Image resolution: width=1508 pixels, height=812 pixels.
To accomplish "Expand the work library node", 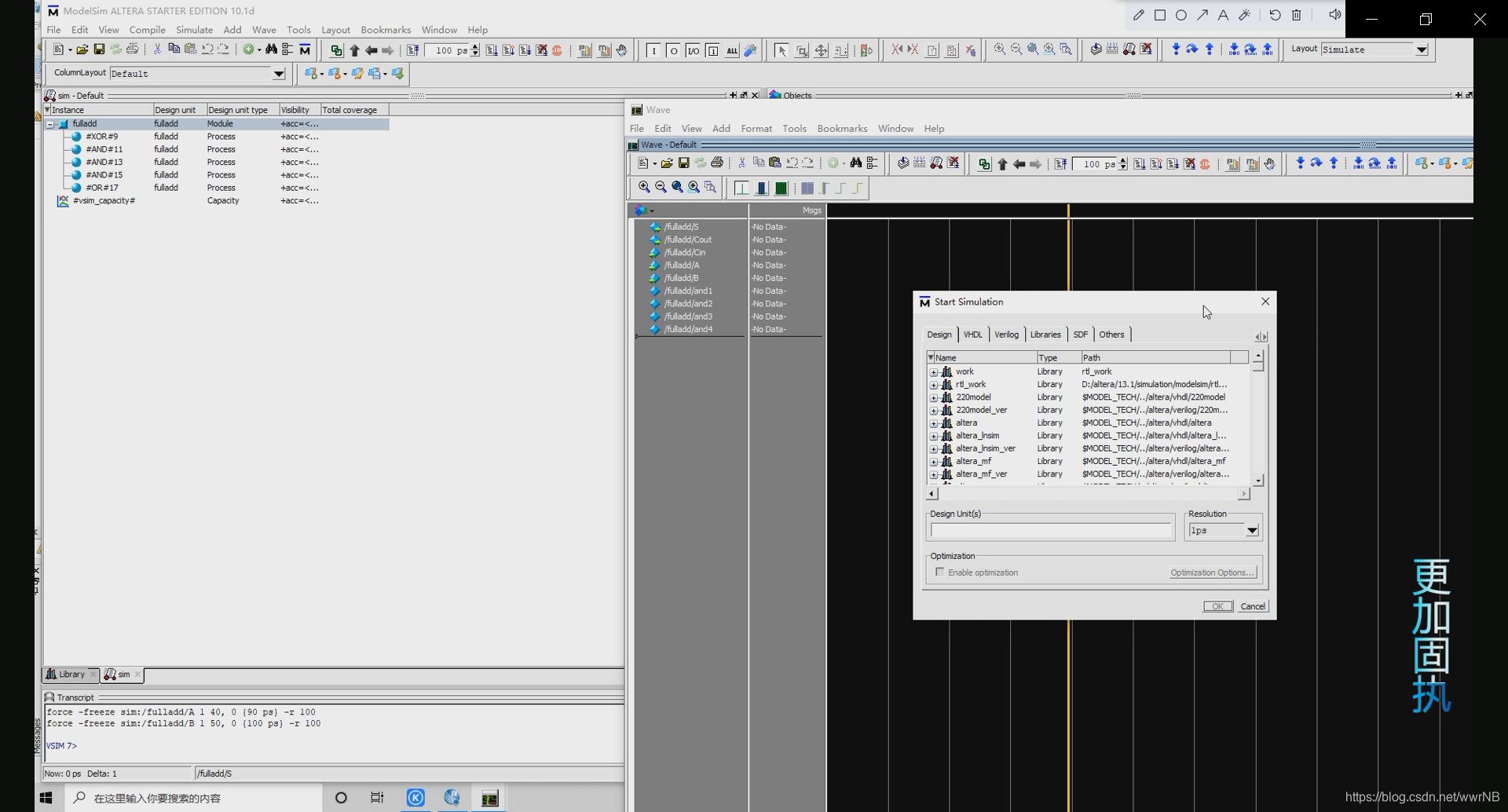I will (934, 372).
